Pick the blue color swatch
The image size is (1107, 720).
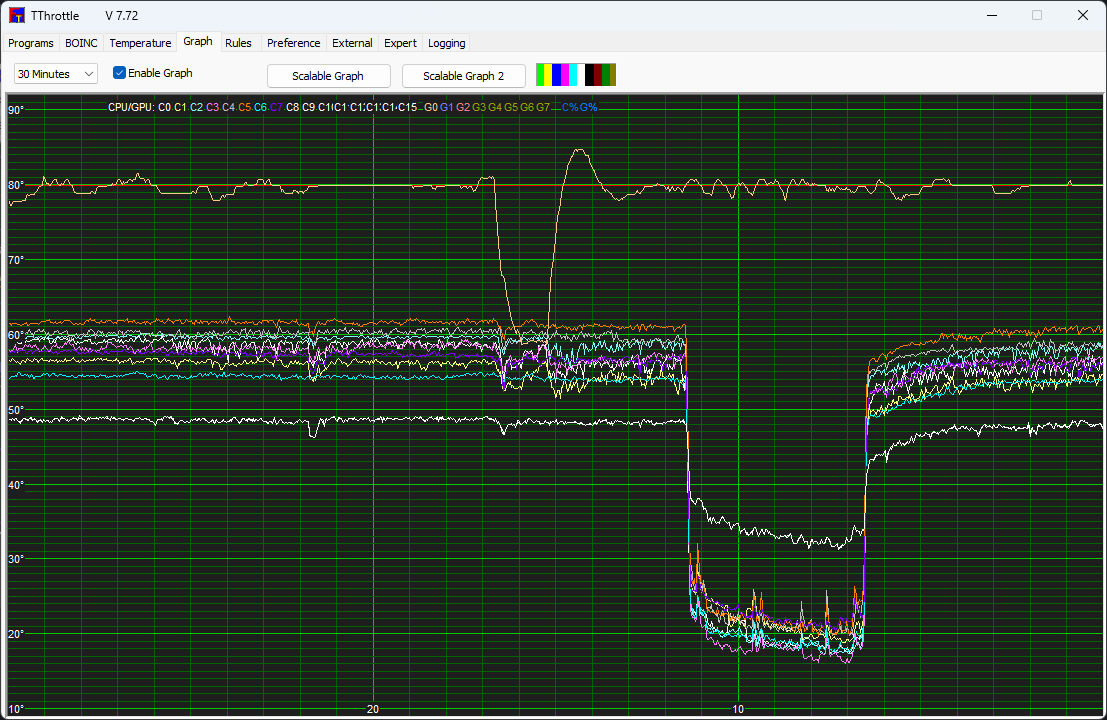pyautogui.click(x=556, y=75)
